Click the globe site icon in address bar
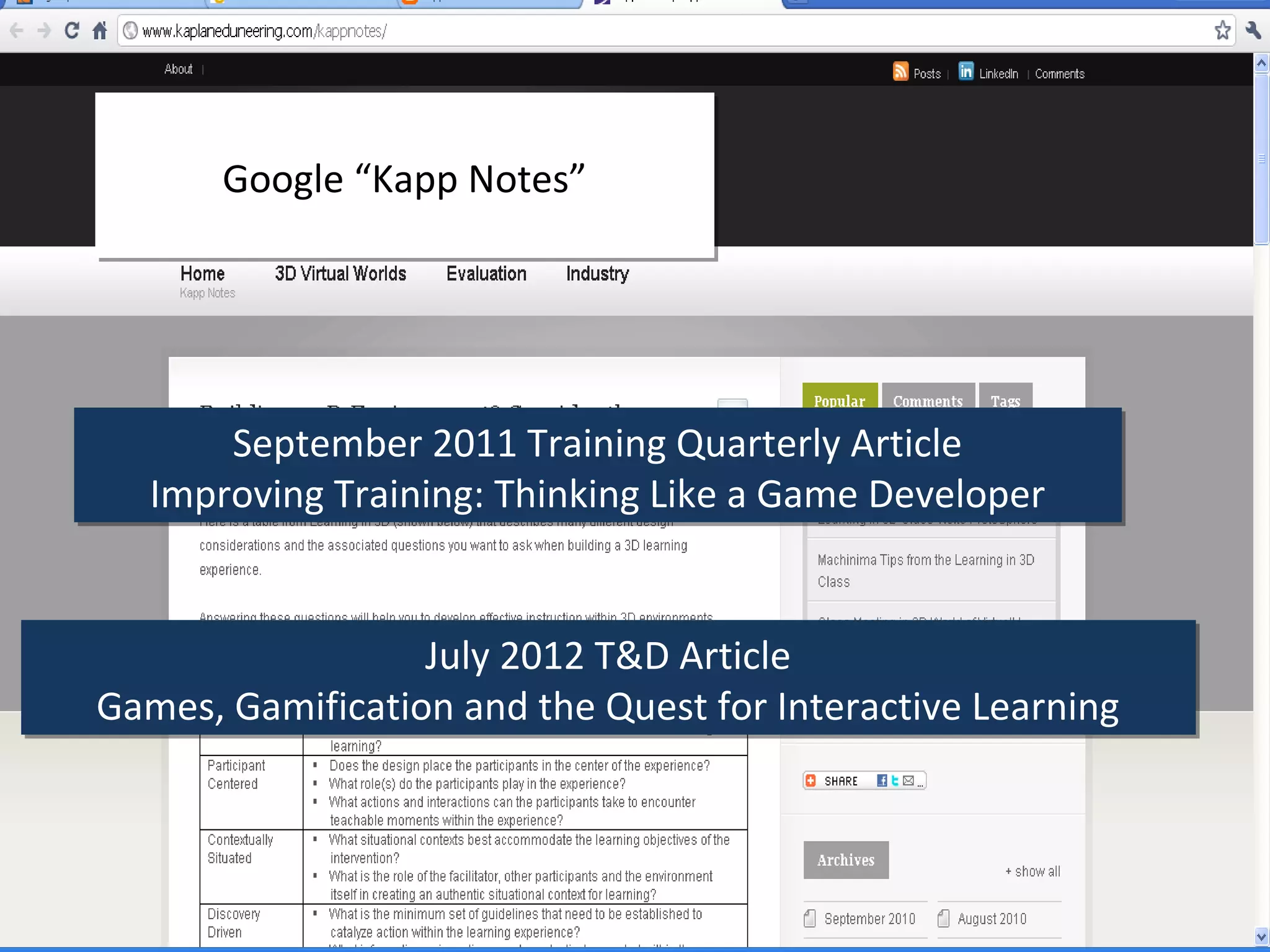 coord(130,30)
